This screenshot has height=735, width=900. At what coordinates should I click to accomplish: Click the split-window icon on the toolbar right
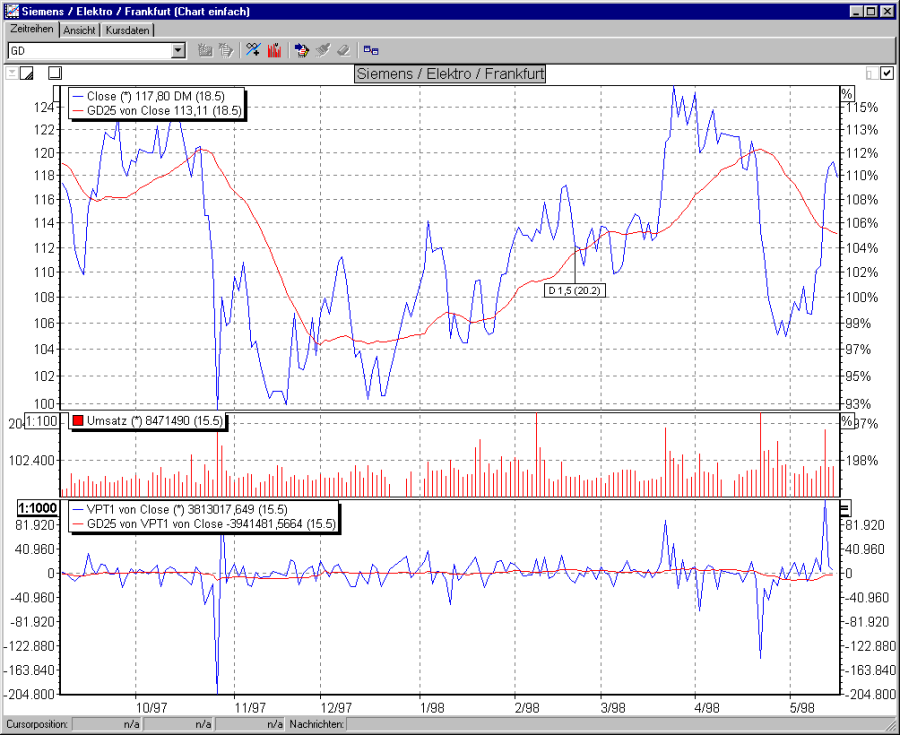[x=370, y=49]
